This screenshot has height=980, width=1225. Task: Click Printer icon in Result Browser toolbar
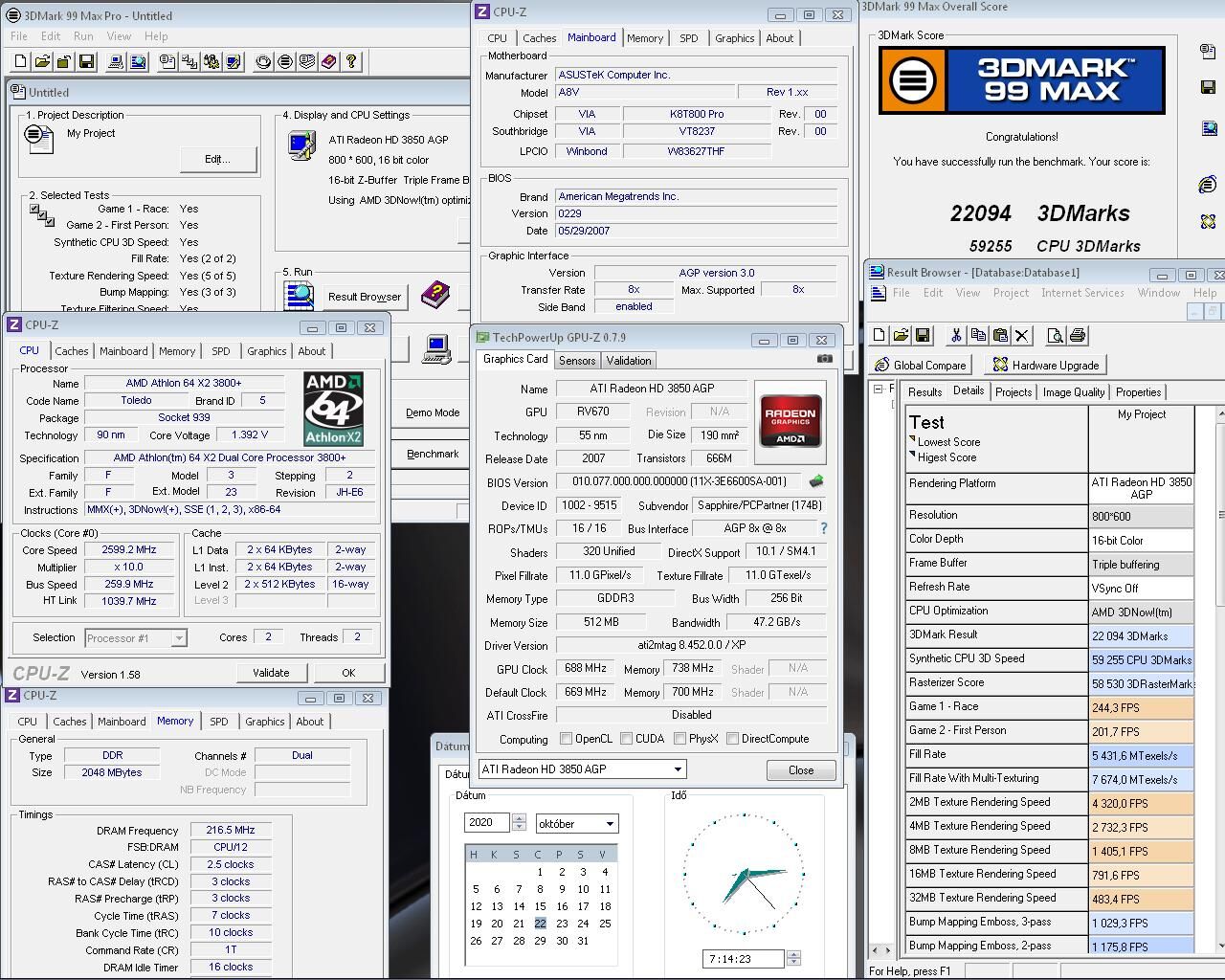tap(1078, 335)
